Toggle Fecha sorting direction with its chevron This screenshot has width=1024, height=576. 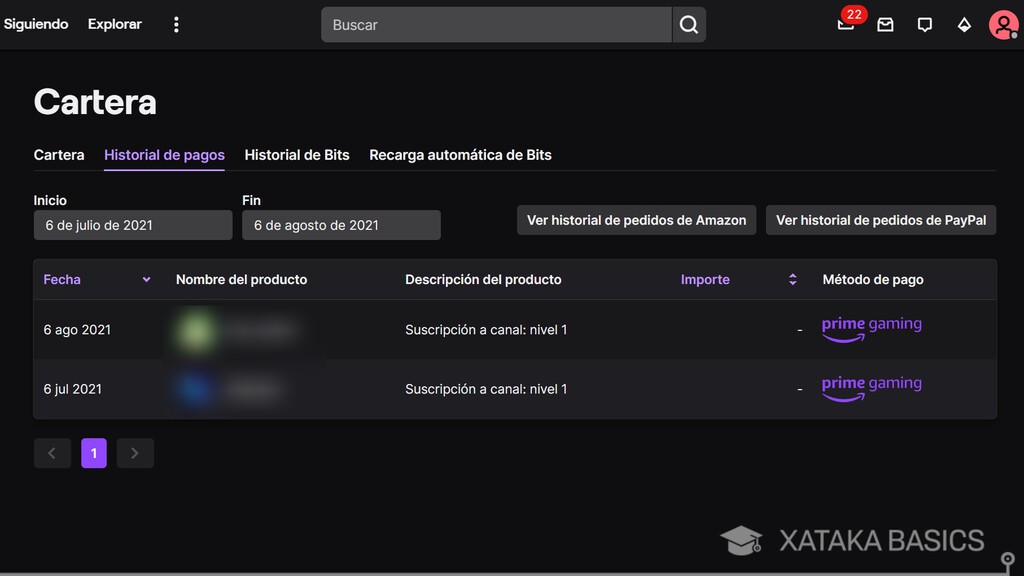coord(145,279)
